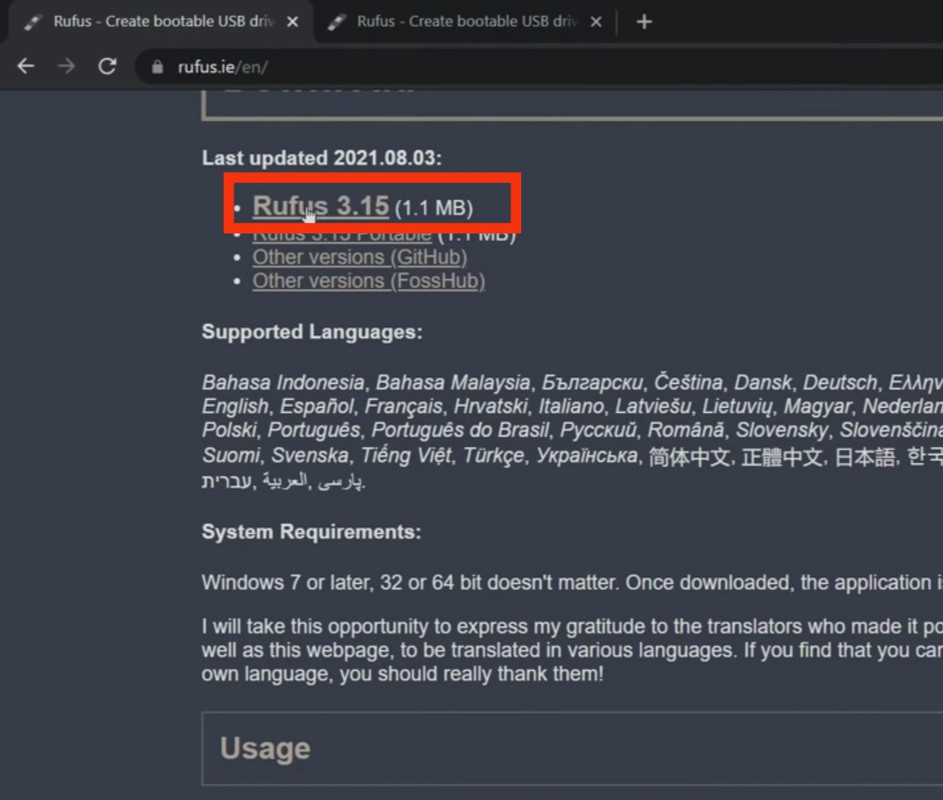Click the 'System Requirements:' heading
This screenshot has height=800, width=943.
(x=312, y=532)
